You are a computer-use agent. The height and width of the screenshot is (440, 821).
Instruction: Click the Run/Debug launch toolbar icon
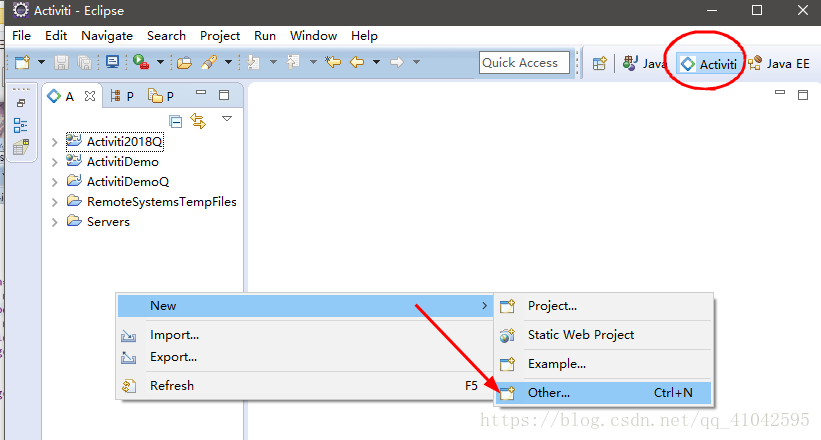click(x=140, y=62)
